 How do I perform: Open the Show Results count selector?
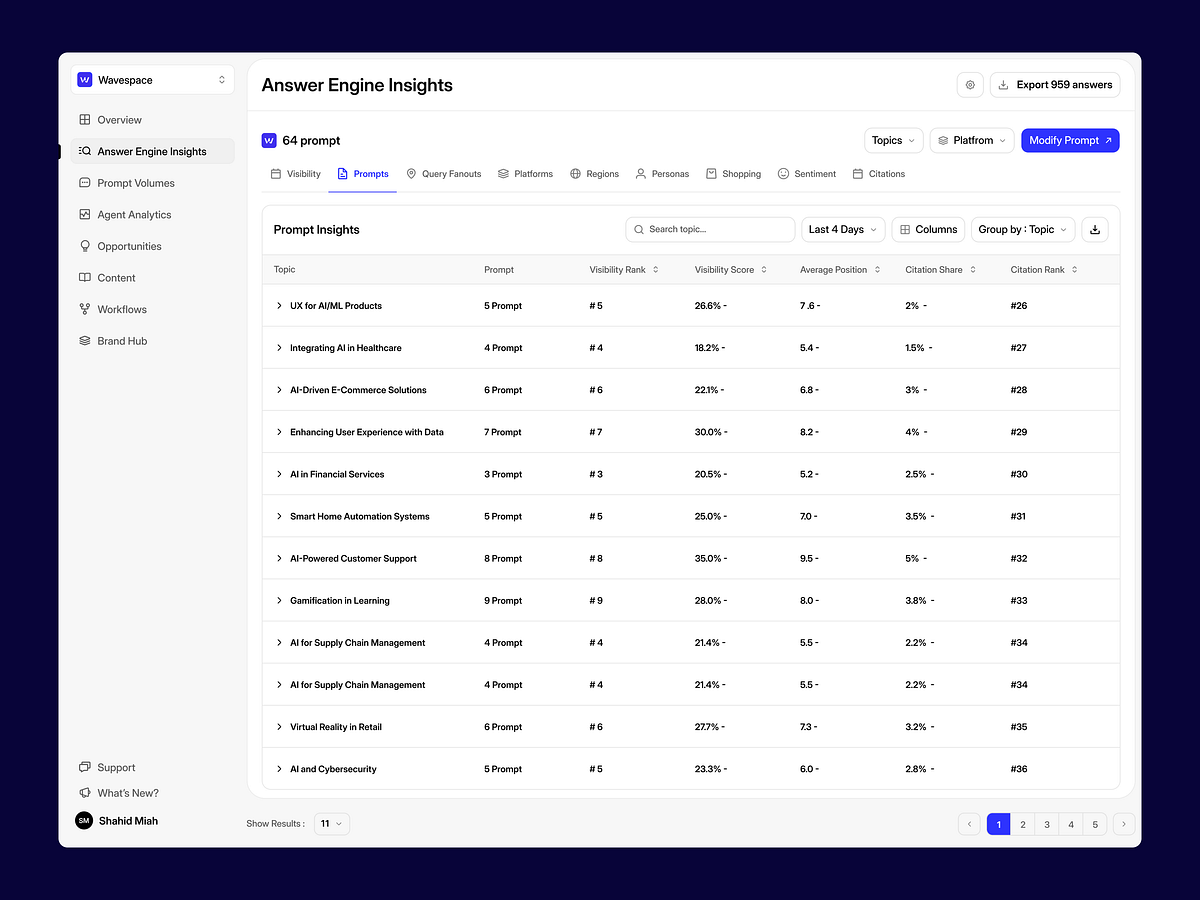pyautogui.click(x=331, y=824)
